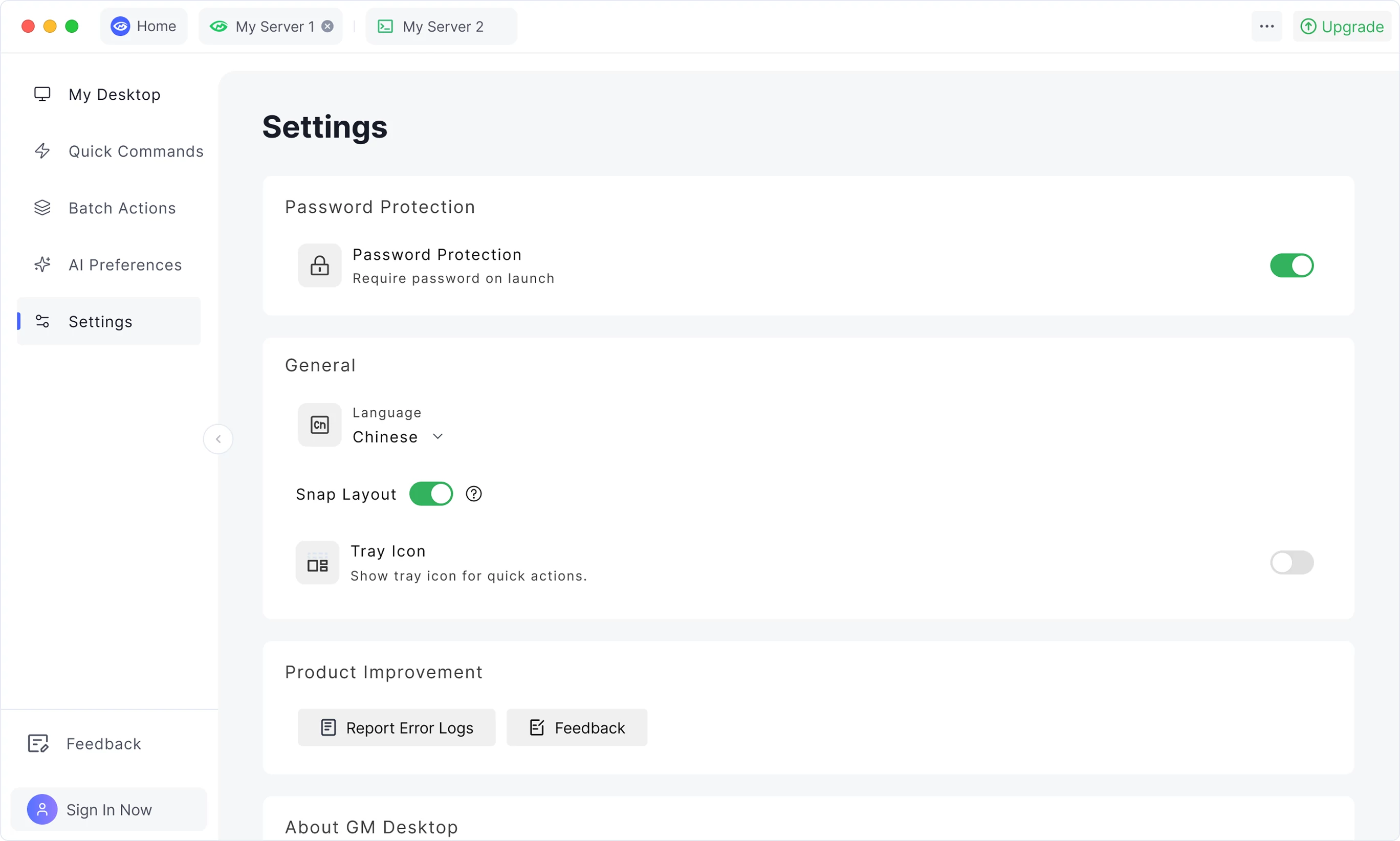
Task: Click the "About GM Desktop" heading
Action: [371, 827]
